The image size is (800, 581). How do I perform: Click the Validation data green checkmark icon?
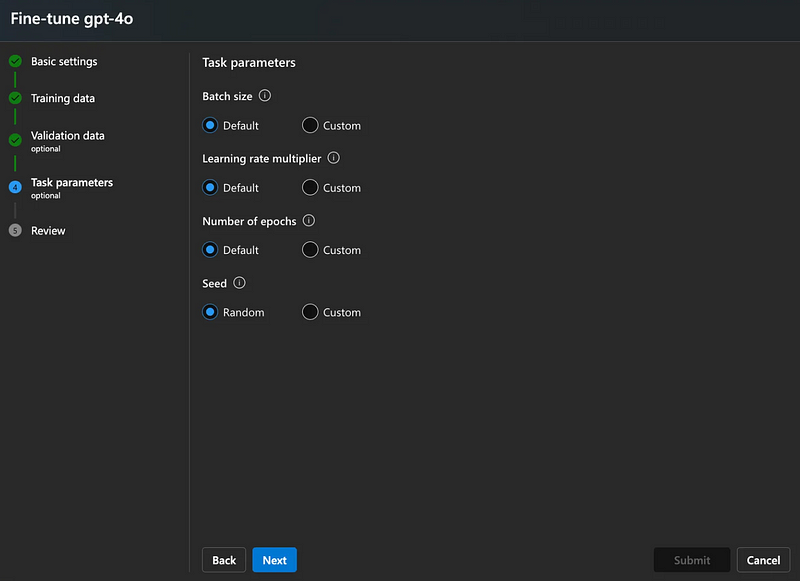[x=15, y=140]
